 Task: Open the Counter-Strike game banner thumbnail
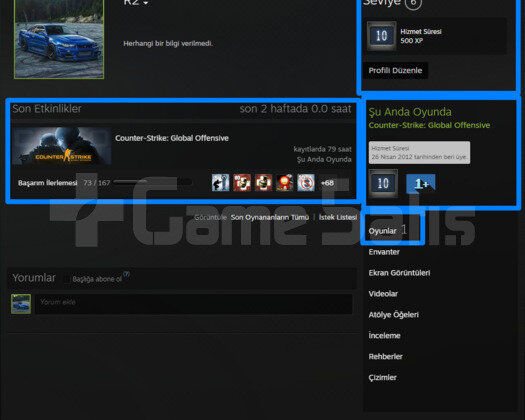62,146
